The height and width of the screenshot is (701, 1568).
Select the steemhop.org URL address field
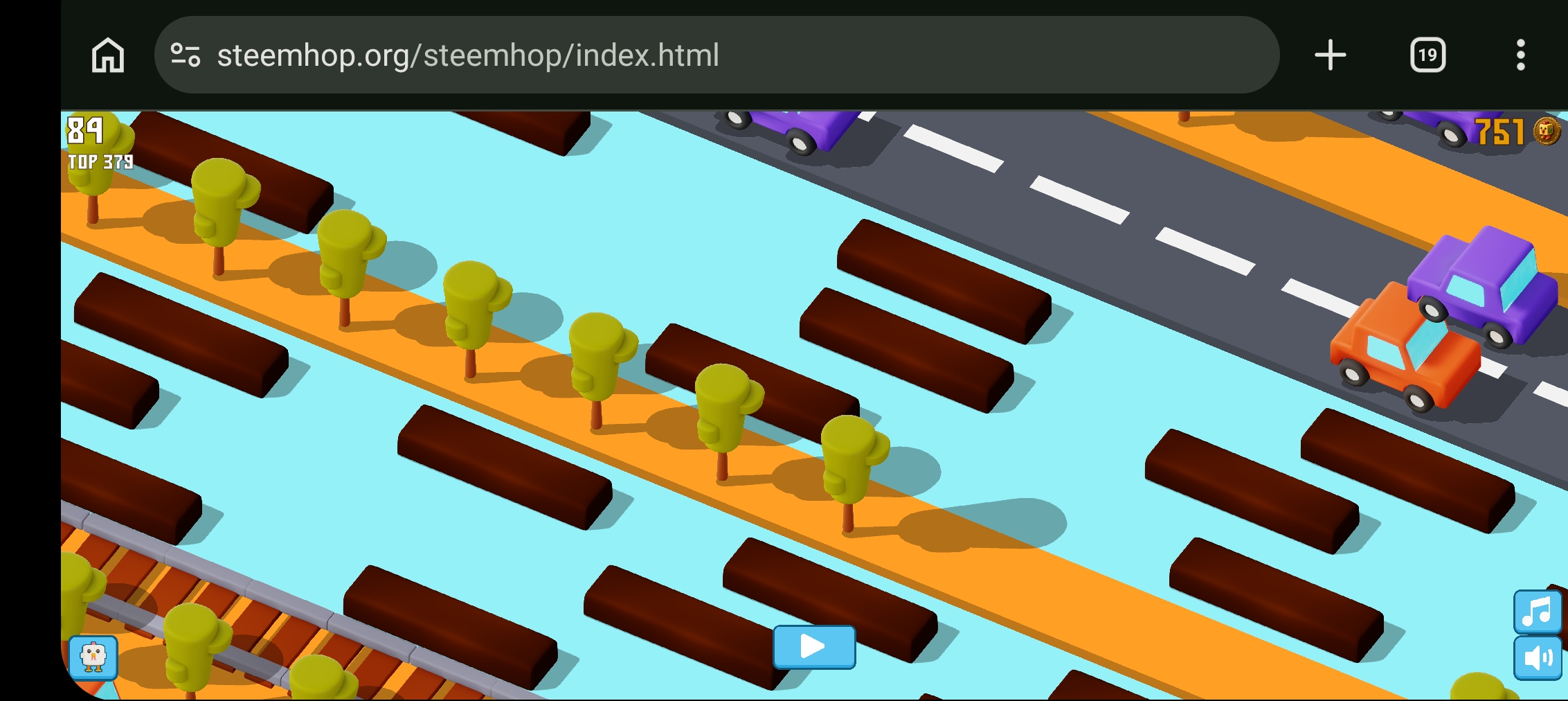717,55
